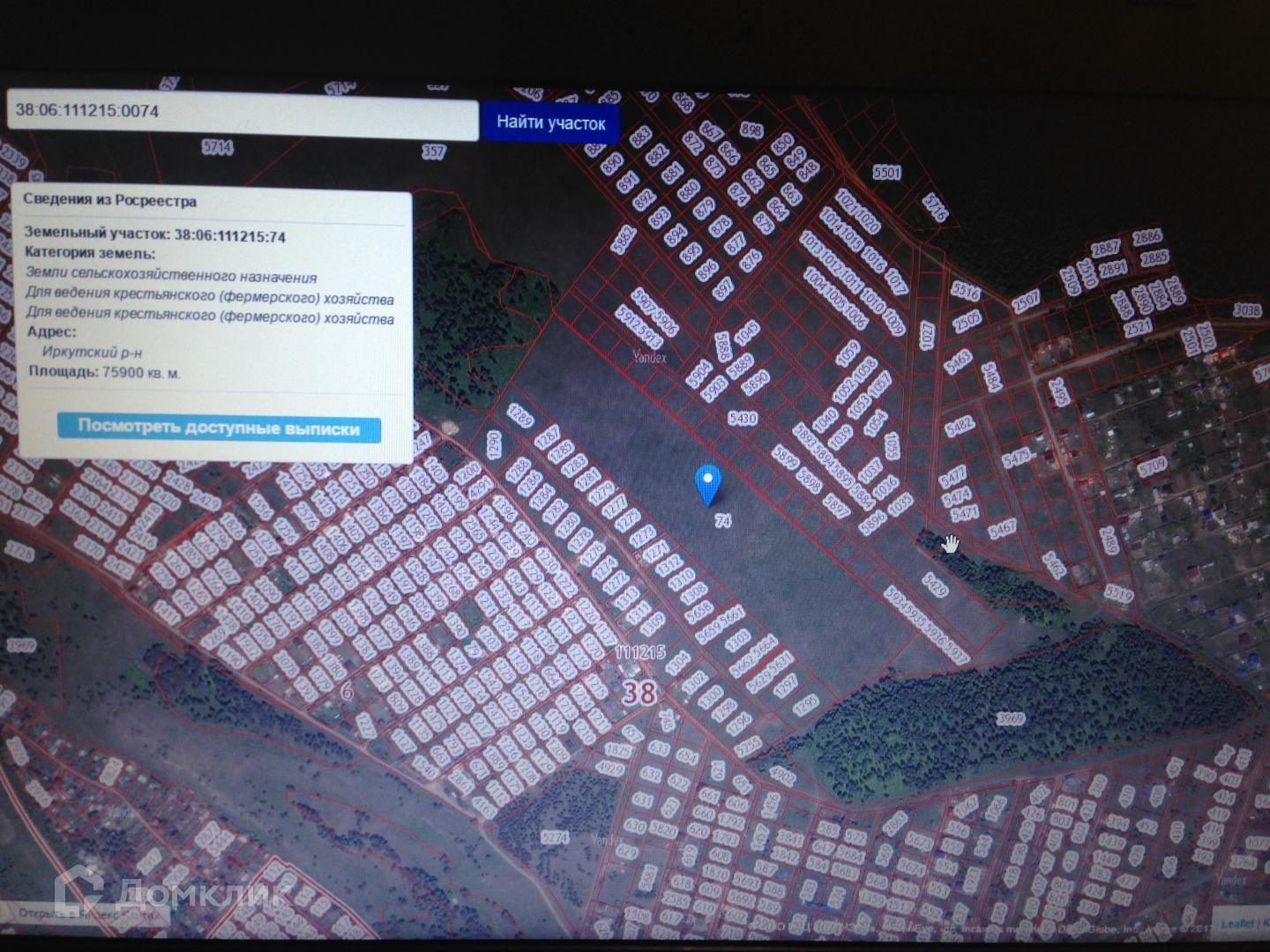1270x952 pixels.
Task: Click parcel label 5463 on the map
Action: pyautogui.click(x=958, y=361)
